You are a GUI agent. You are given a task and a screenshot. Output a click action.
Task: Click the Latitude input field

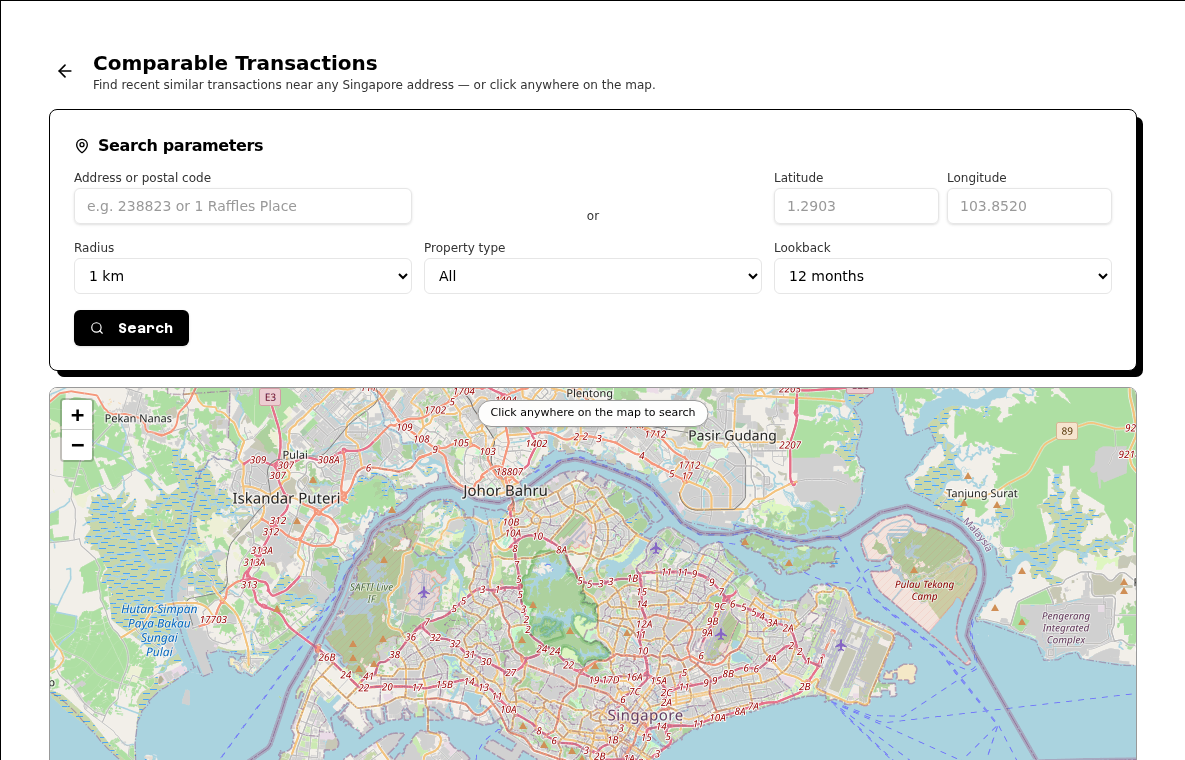pyautogui.click(x=856, y=206)
